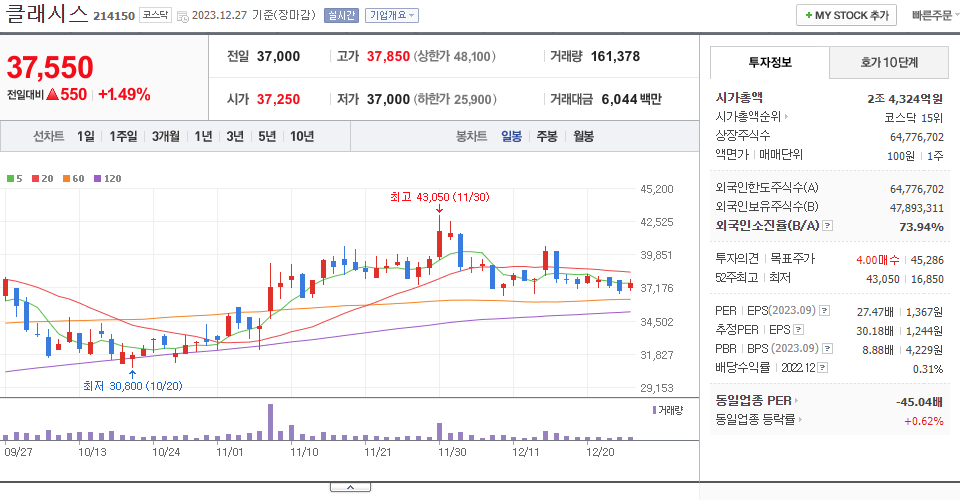Open the 기업개요 dropdown
The width and height of the screenshot is (960, 500).
pos(392,15)
